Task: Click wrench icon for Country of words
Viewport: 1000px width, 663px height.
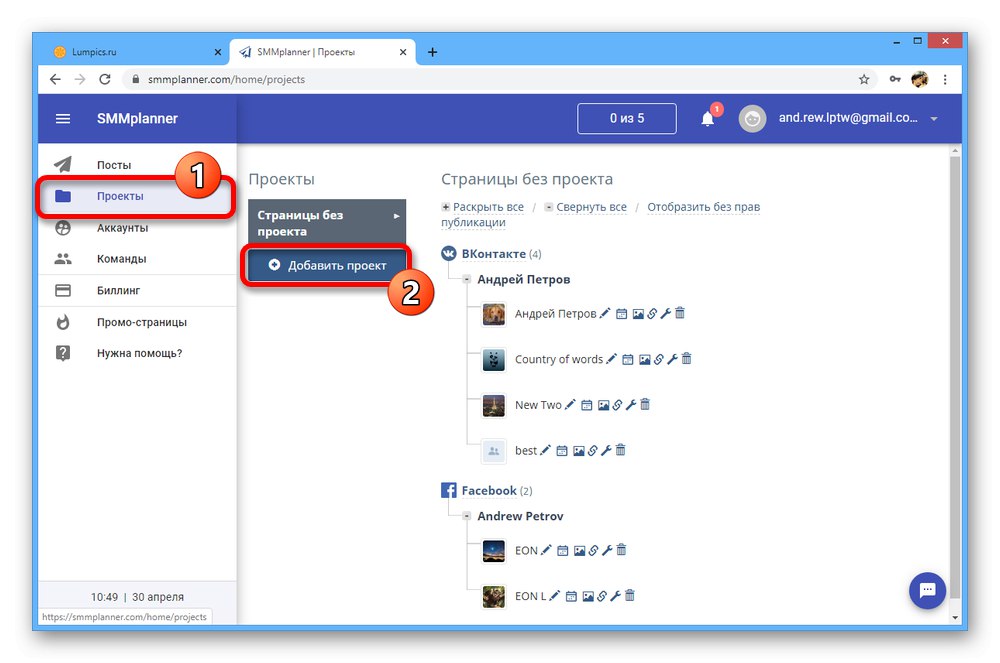Action: coord(672,359)
